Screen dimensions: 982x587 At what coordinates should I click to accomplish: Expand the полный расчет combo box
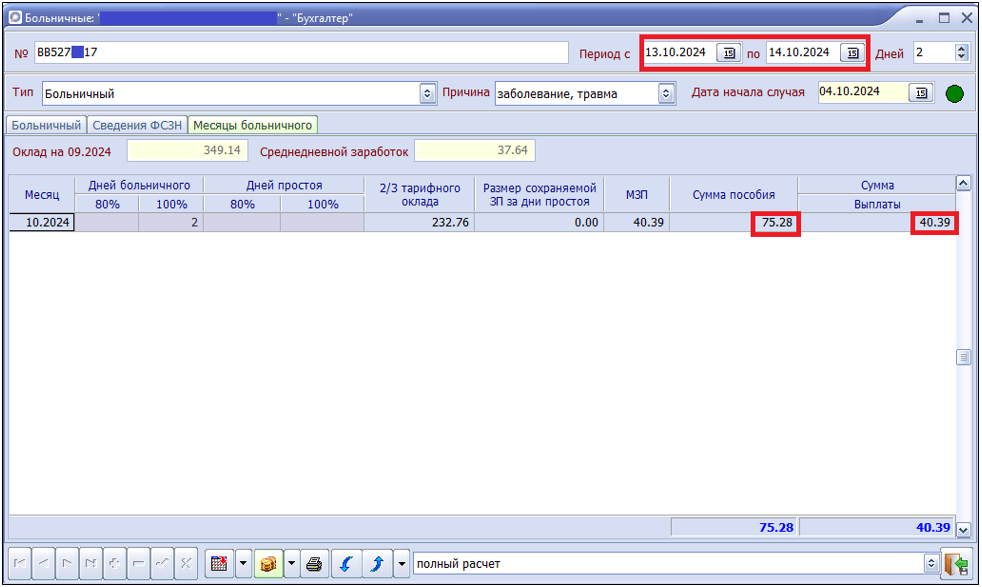(932, 564)
